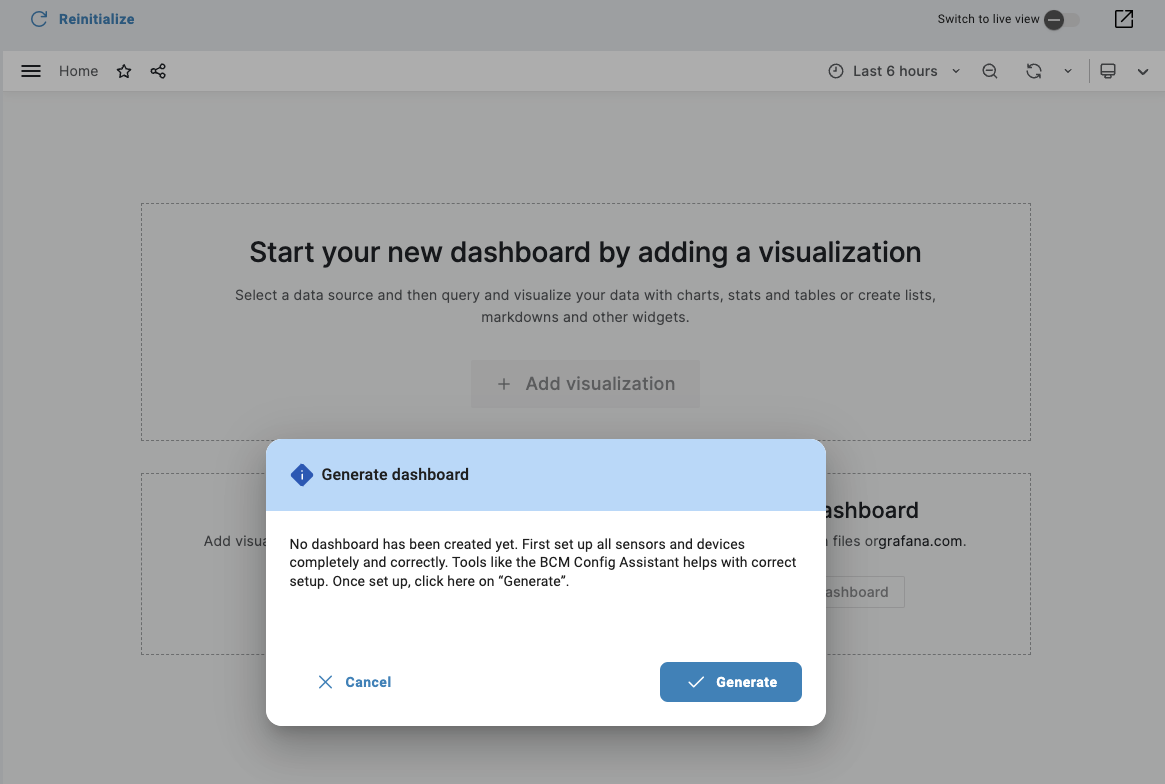Toggle the Switch to live view switch
Screen dimensions: 1165x784
point(1060,20)
